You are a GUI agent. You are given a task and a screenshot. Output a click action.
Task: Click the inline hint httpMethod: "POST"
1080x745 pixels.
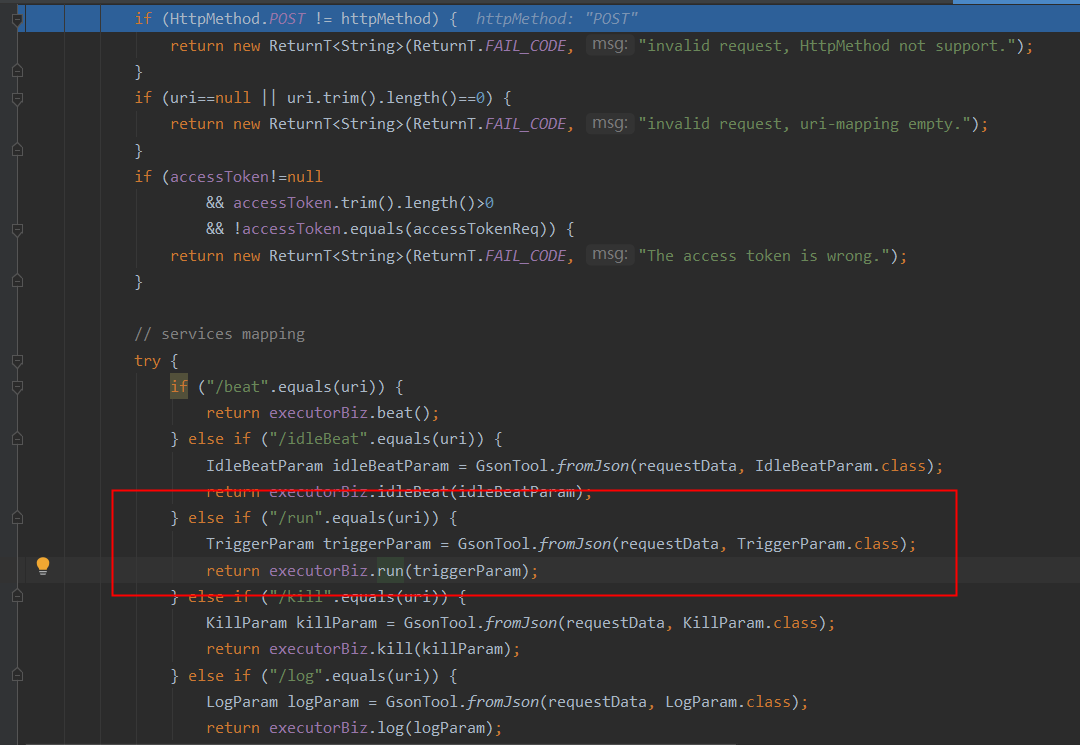click(557, 19)
